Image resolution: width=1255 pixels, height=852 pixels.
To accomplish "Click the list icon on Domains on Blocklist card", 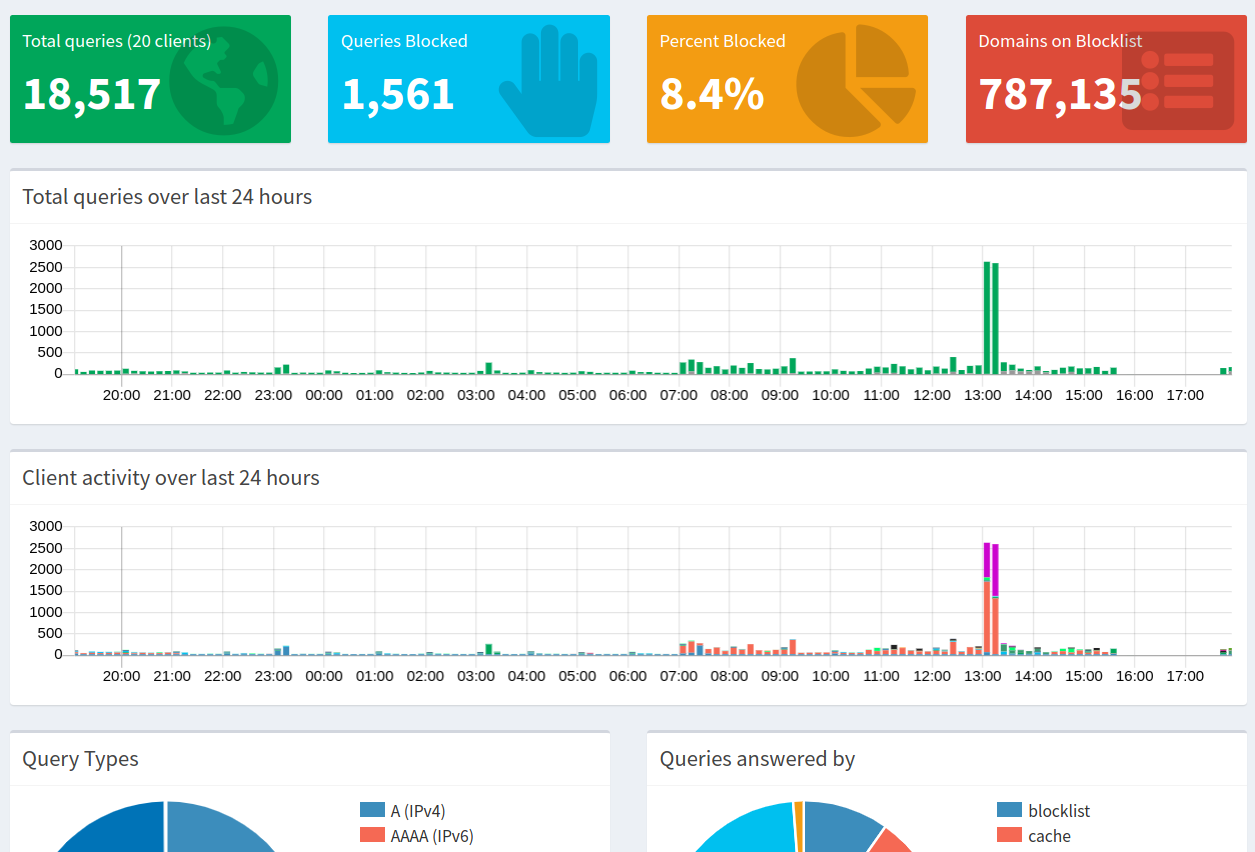I will click(x=1178, y=81).
